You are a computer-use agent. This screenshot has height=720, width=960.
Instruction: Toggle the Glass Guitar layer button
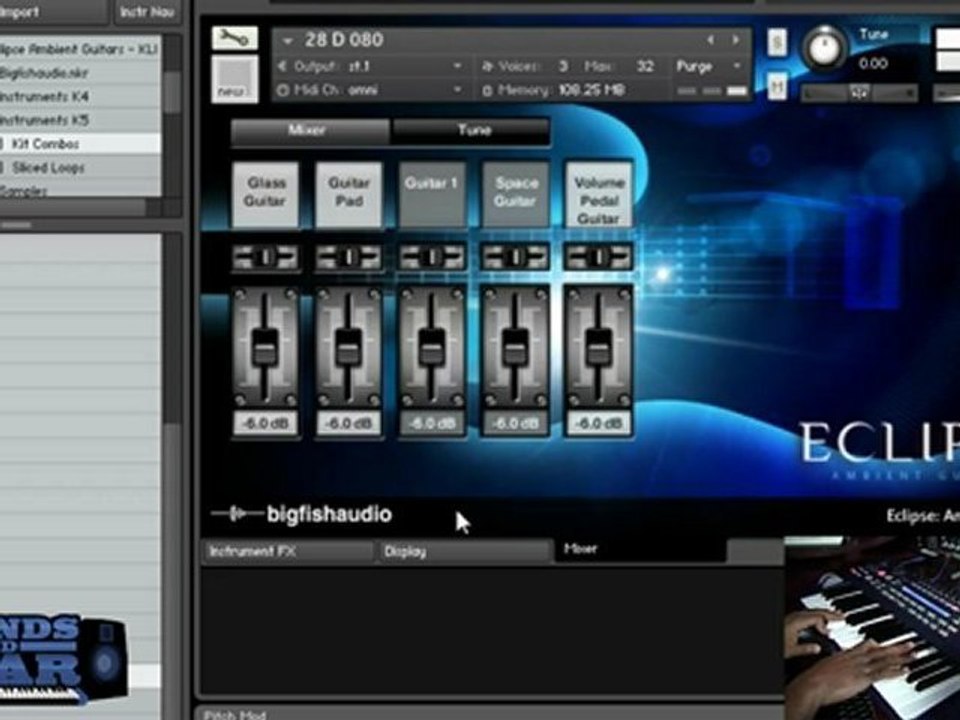266,193
